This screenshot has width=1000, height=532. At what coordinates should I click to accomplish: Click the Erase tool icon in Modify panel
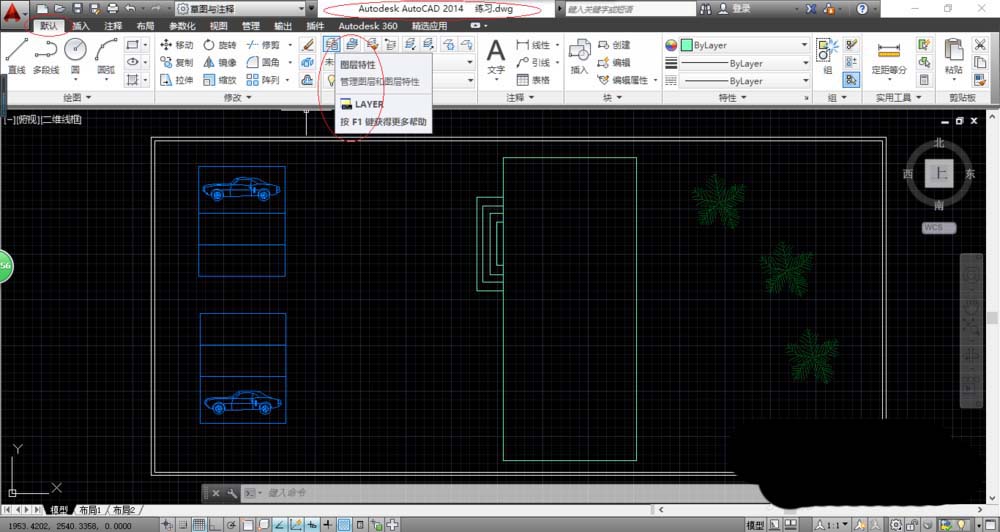coord(307,45)
